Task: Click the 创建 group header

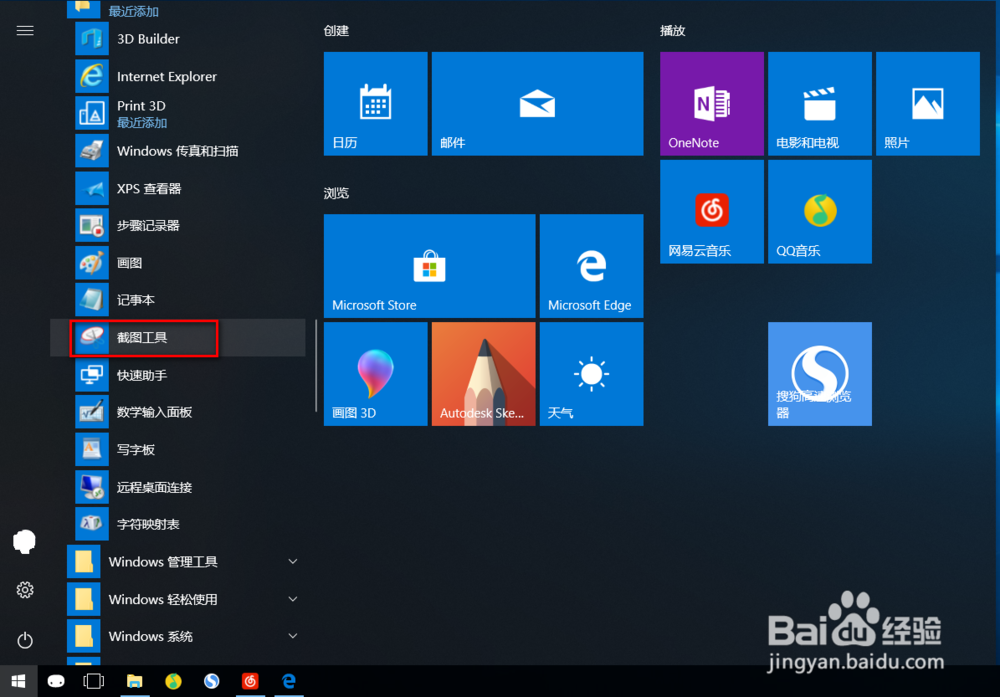Action: pos(336,31)
